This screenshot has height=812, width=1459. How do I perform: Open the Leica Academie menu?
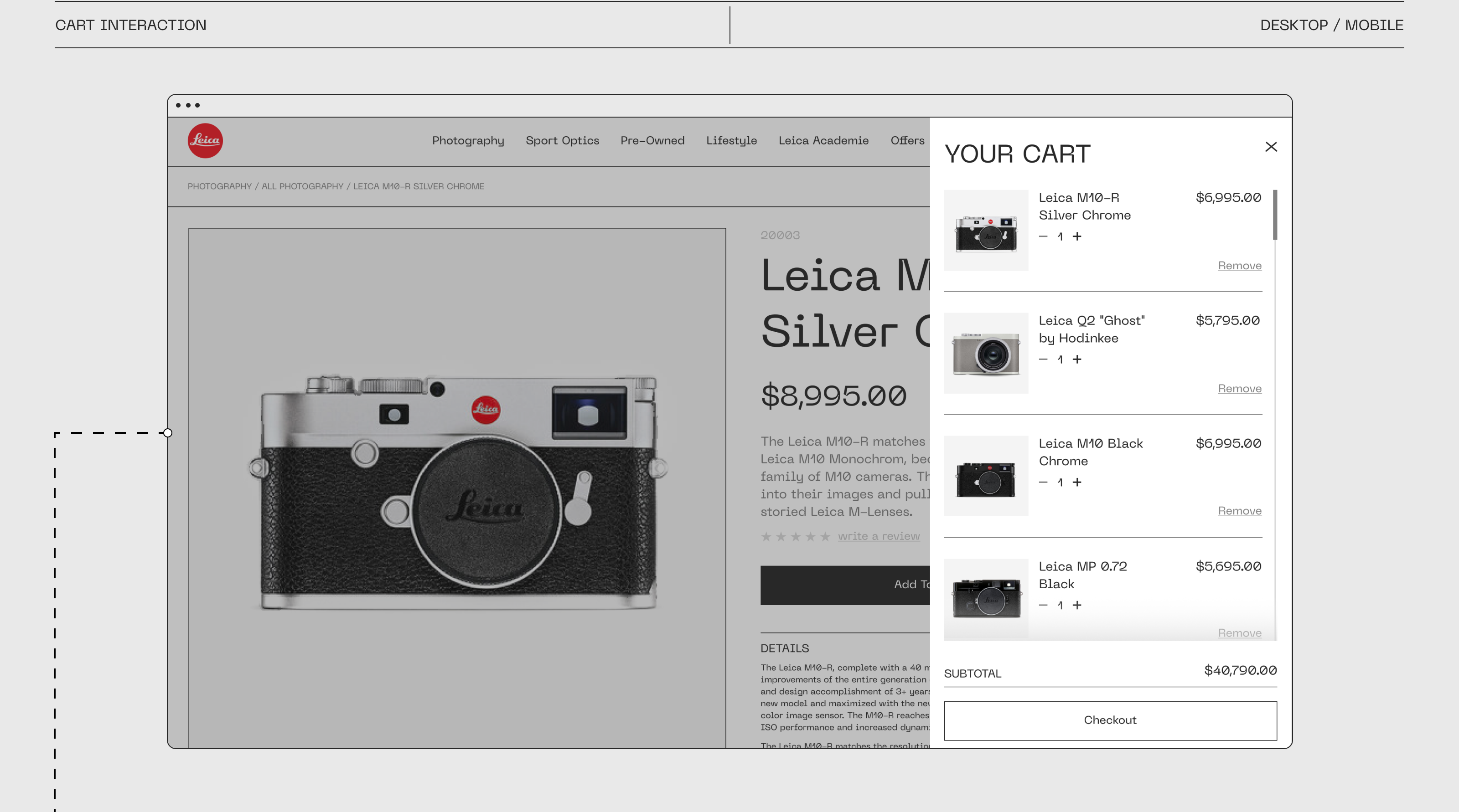tap(823, 140)
